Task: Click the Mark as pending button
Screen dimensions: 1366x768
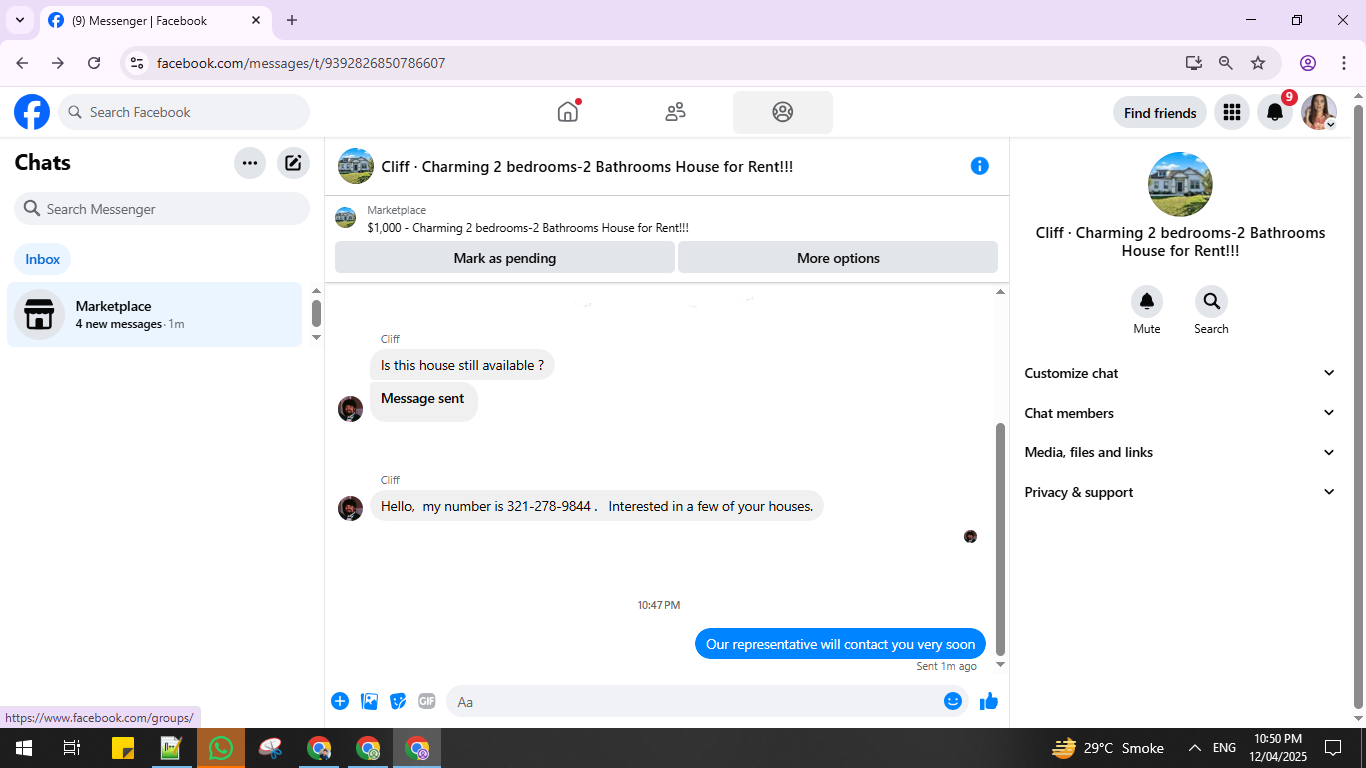Action: tap(505, 258)
